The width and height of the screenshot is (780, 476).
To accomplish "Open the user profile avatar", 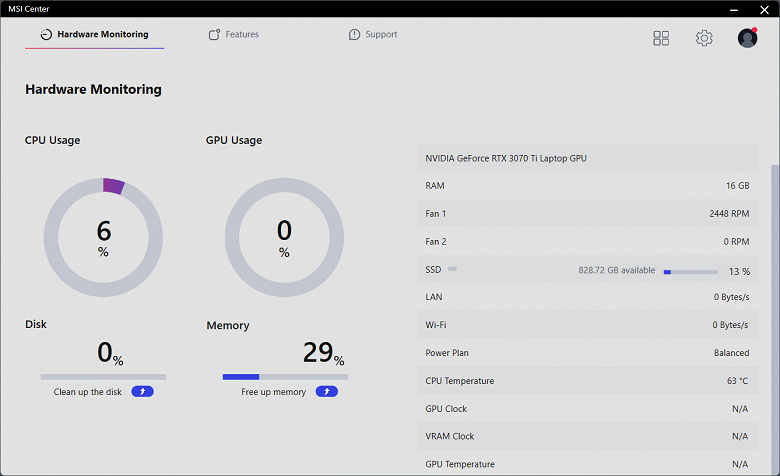I will [747, 38].
